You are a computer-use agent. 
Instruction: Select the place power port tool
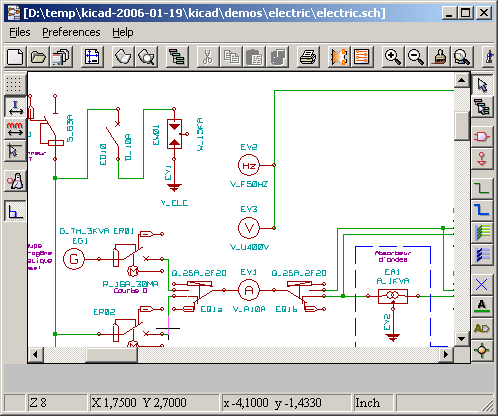tap(482, 158)
